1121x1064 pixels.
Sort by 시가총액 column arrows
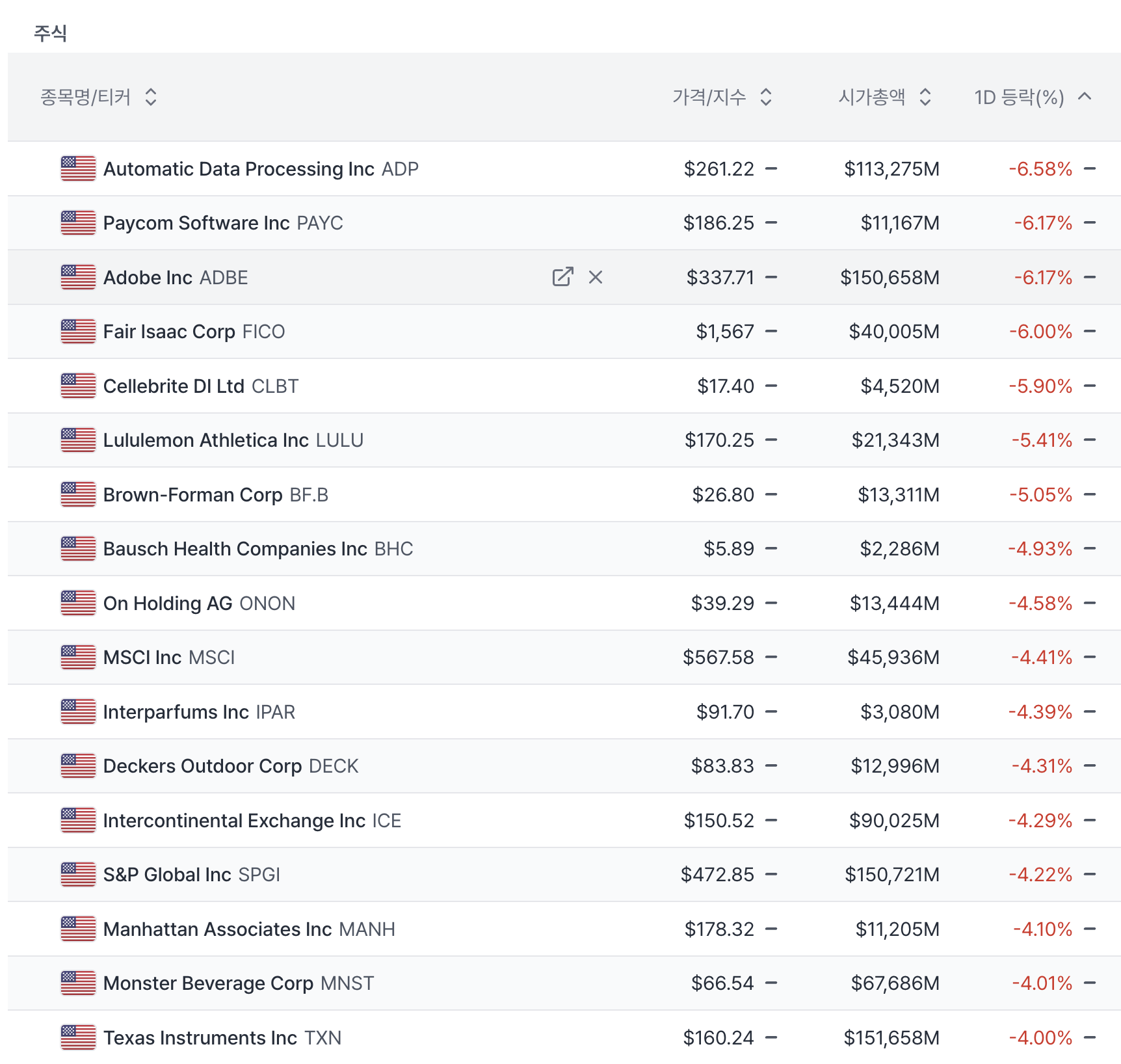(x=925, y=97)
